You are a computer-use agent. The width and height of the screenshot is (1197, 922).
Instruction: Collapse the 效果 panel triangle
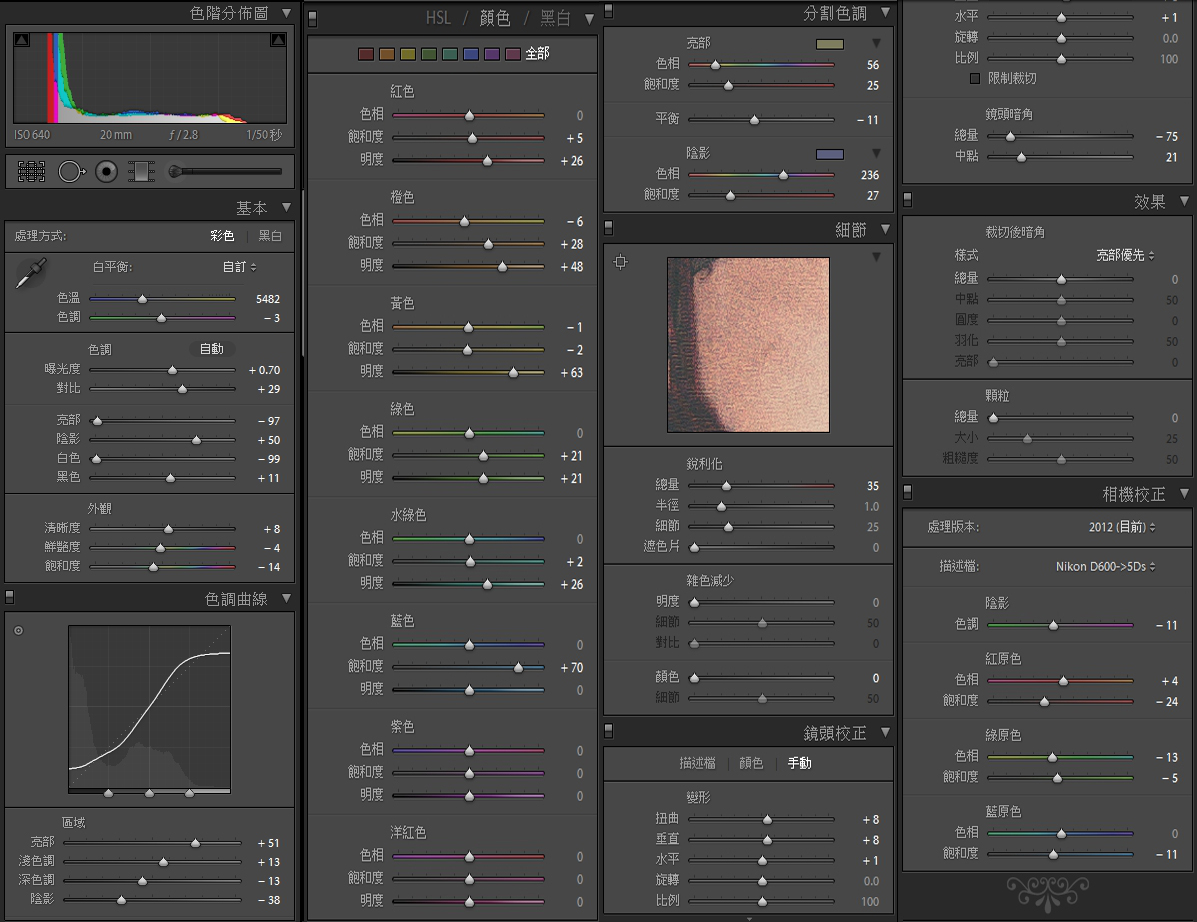(1185, 201)
